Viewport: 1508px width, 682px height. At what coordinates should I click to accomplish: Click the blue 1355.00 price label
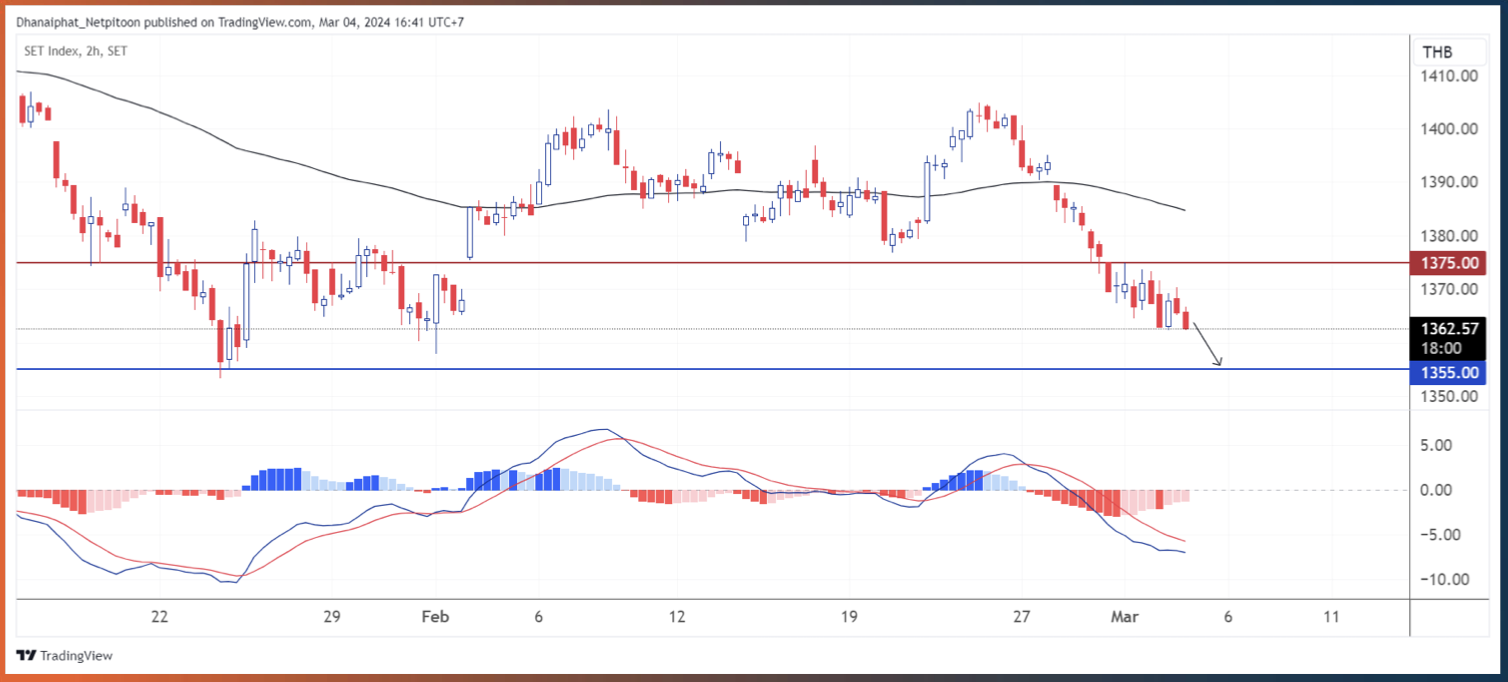coord(1447,372)
